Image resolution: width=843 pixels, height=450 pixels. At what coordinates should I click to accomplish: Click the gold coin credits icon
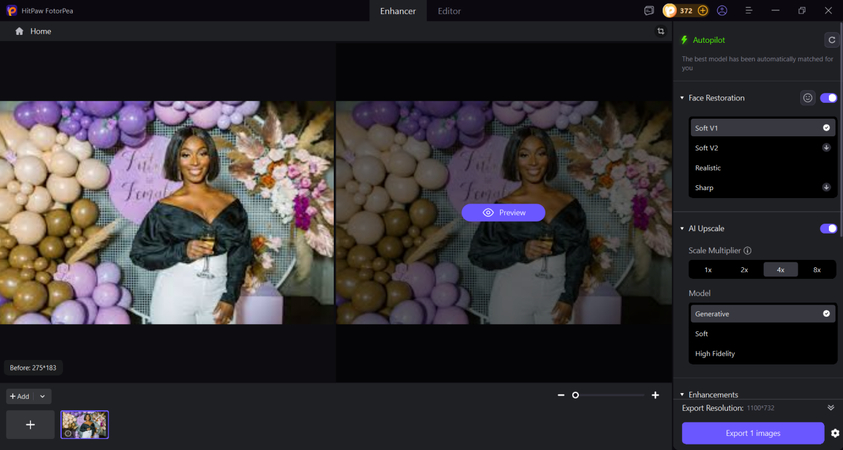[669, 11]
